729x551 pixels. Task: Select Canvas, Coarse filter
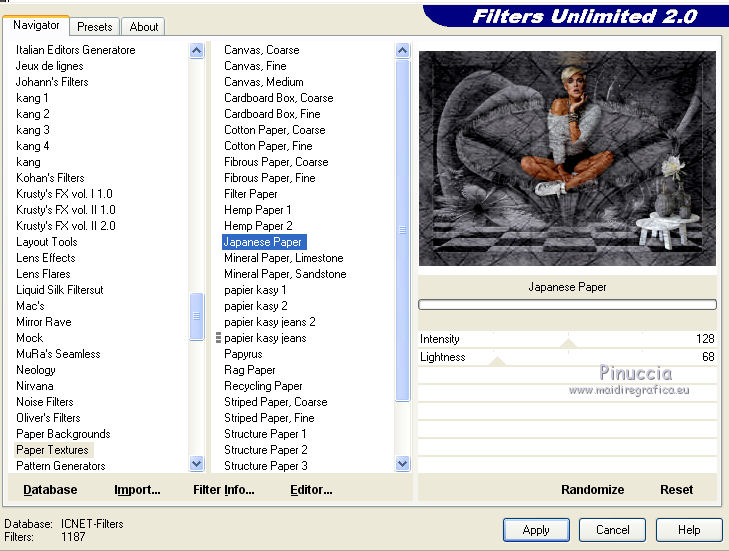coord(262,50)
